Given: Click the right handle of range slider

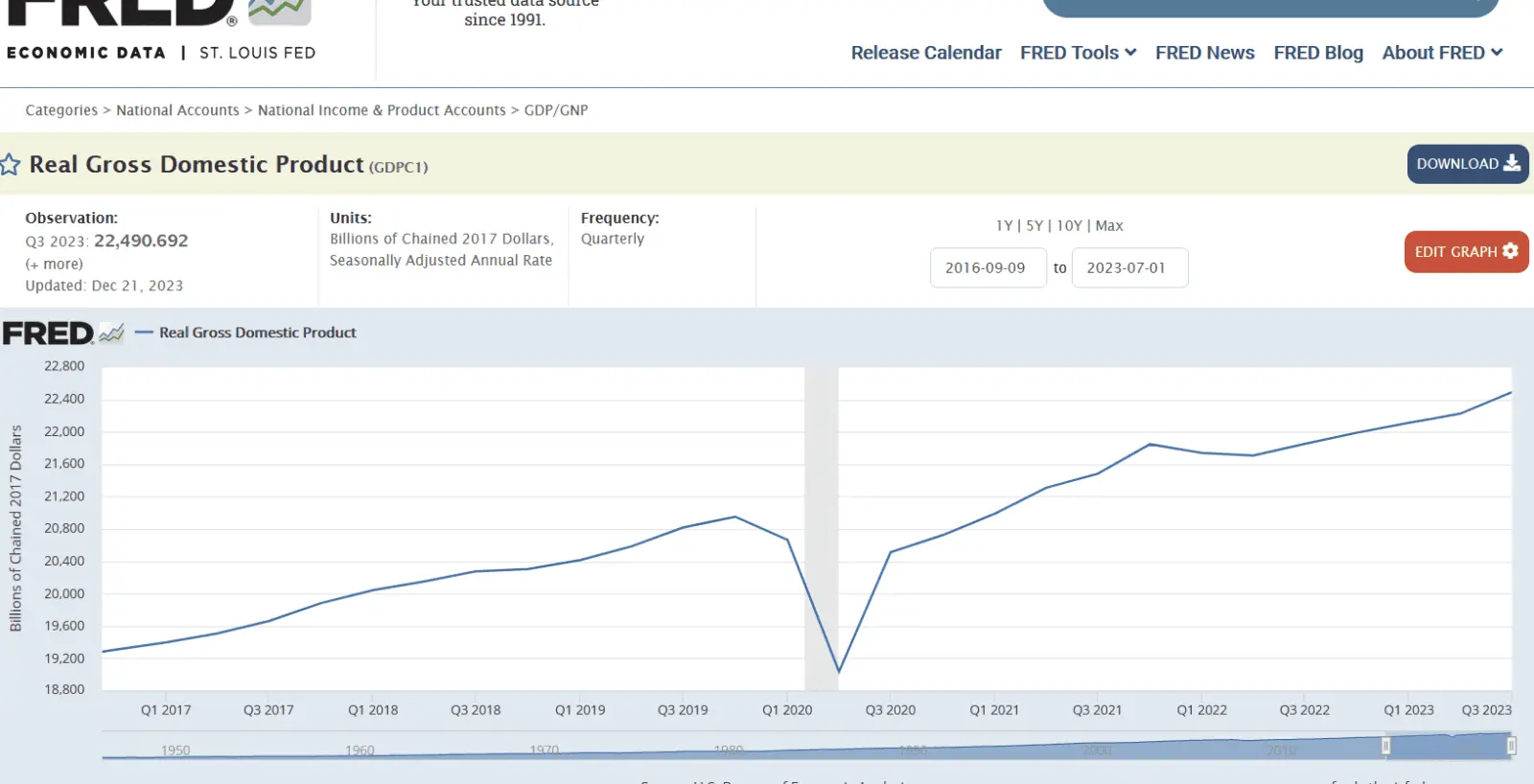Looking at the screenshot, I should (1511, 746).
